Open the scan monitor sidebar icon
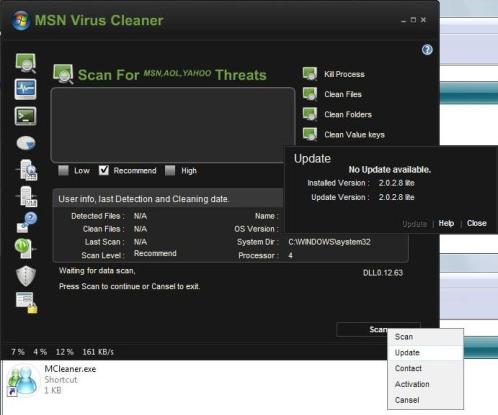 point(26,63)
